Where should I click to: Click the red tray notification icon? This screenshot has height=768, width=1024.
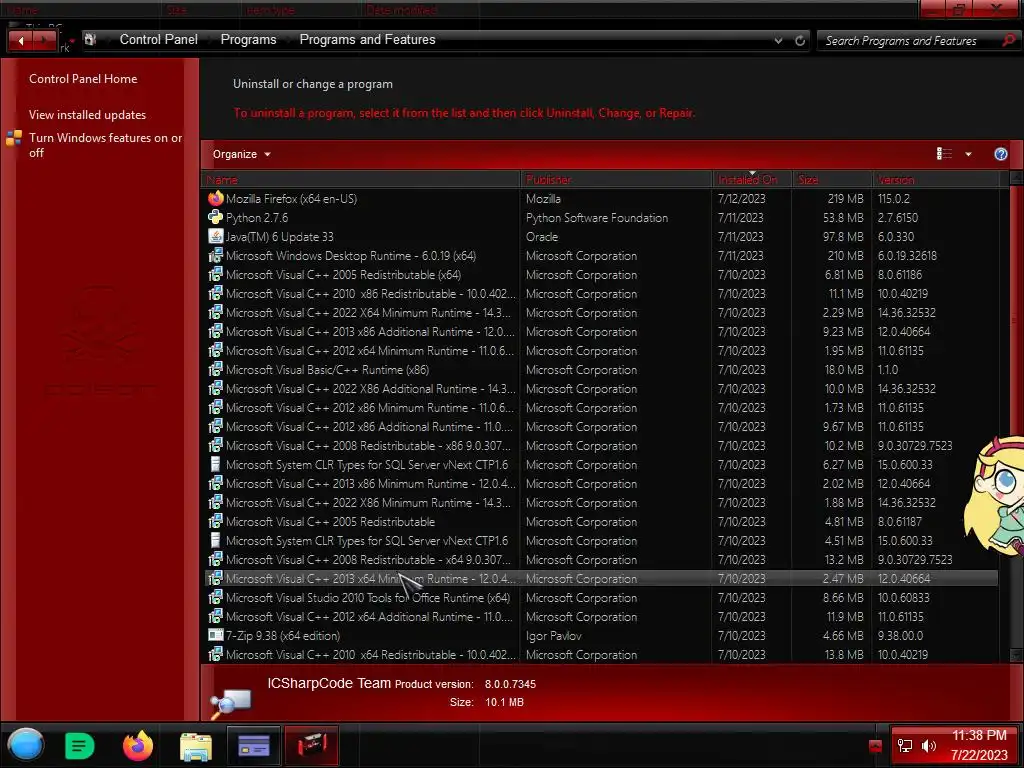(x=875, y=746)
